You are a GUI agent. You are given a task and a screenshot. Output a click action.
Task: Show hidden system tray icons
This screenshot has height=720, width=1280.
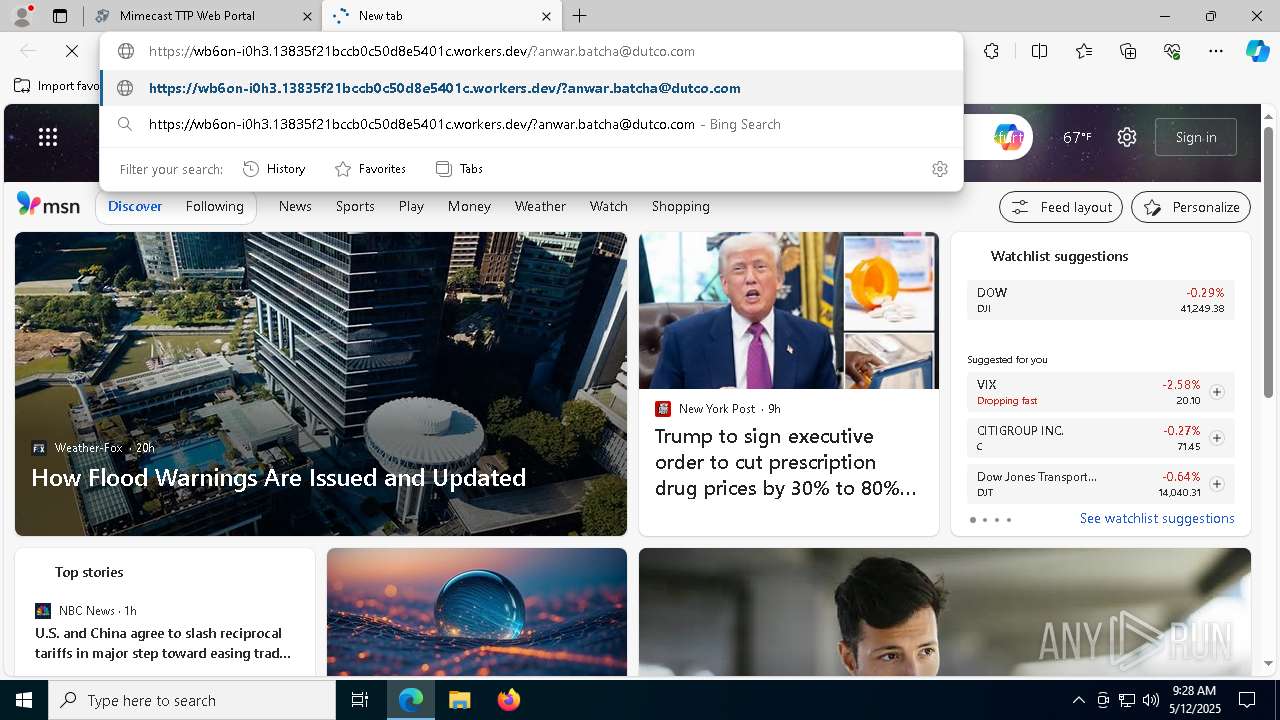1078,700
